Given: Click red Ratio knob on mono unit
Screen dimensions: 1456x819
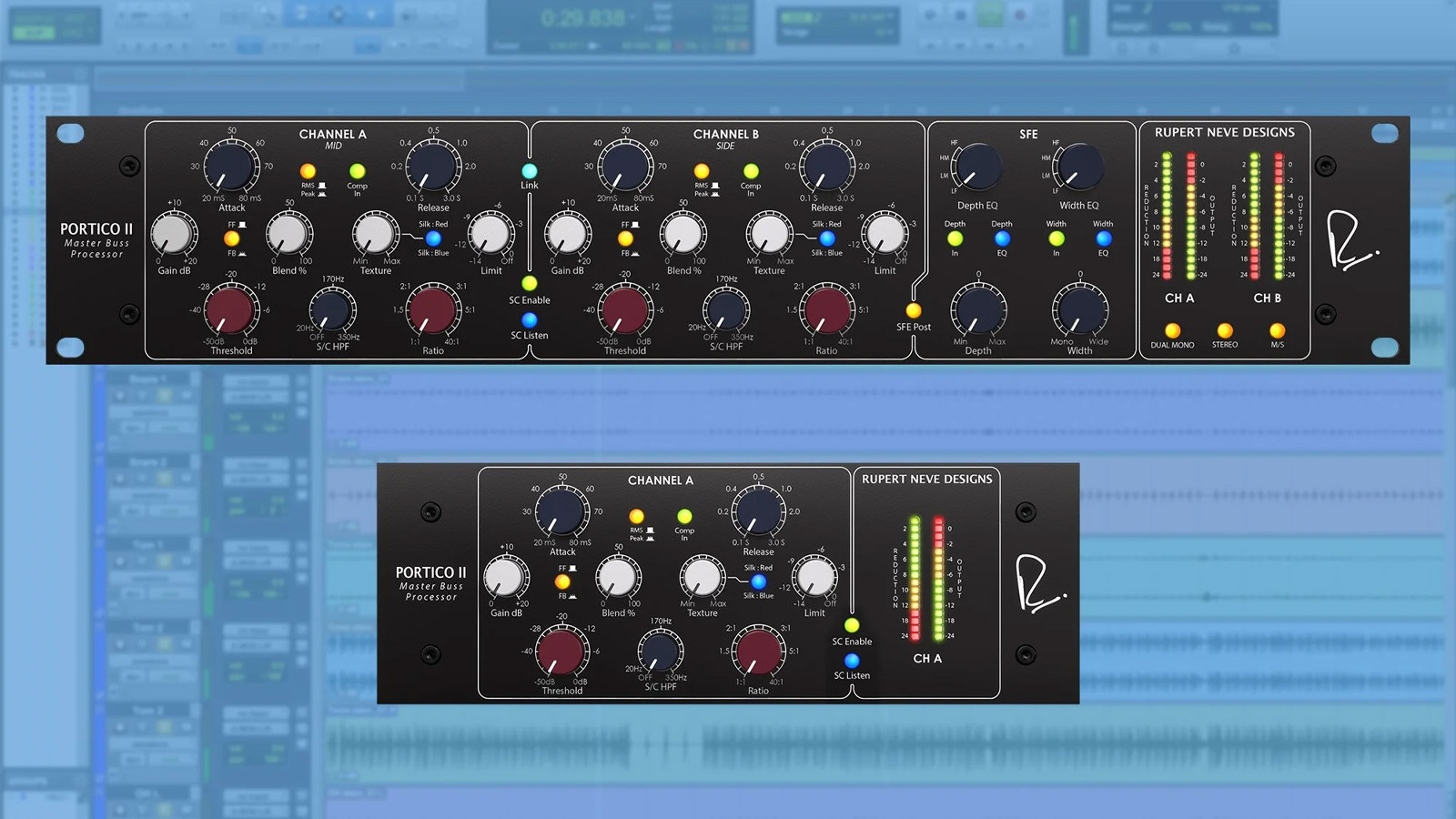Looking at the screenshot, I should coord(758,652).
